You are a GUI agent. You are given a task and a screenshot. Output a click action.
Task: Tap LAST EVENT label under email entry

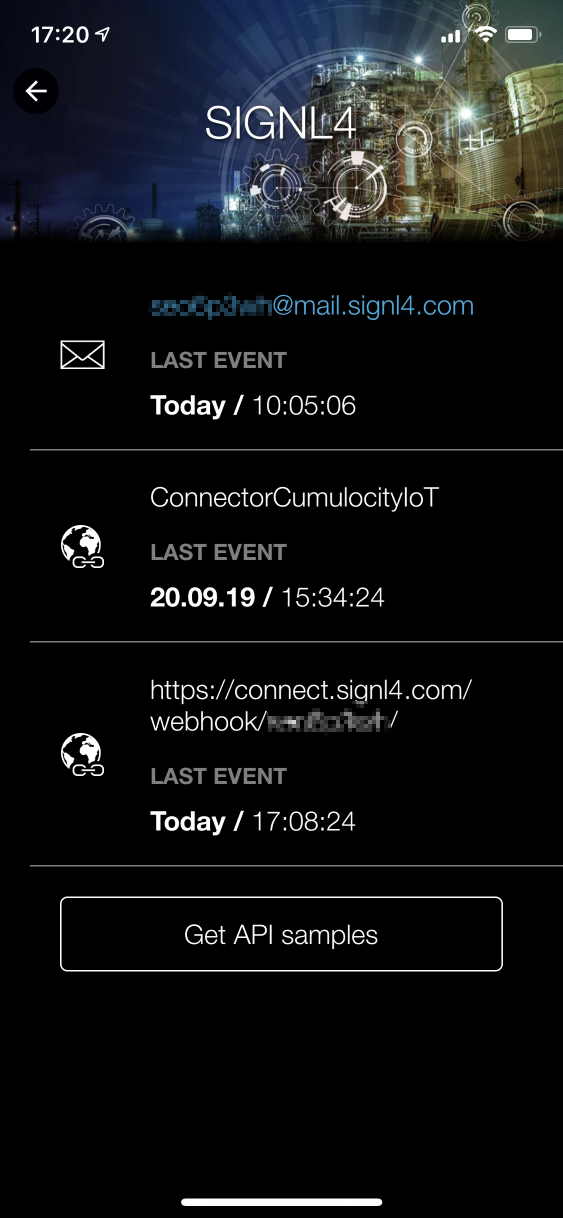pos(218,360)
